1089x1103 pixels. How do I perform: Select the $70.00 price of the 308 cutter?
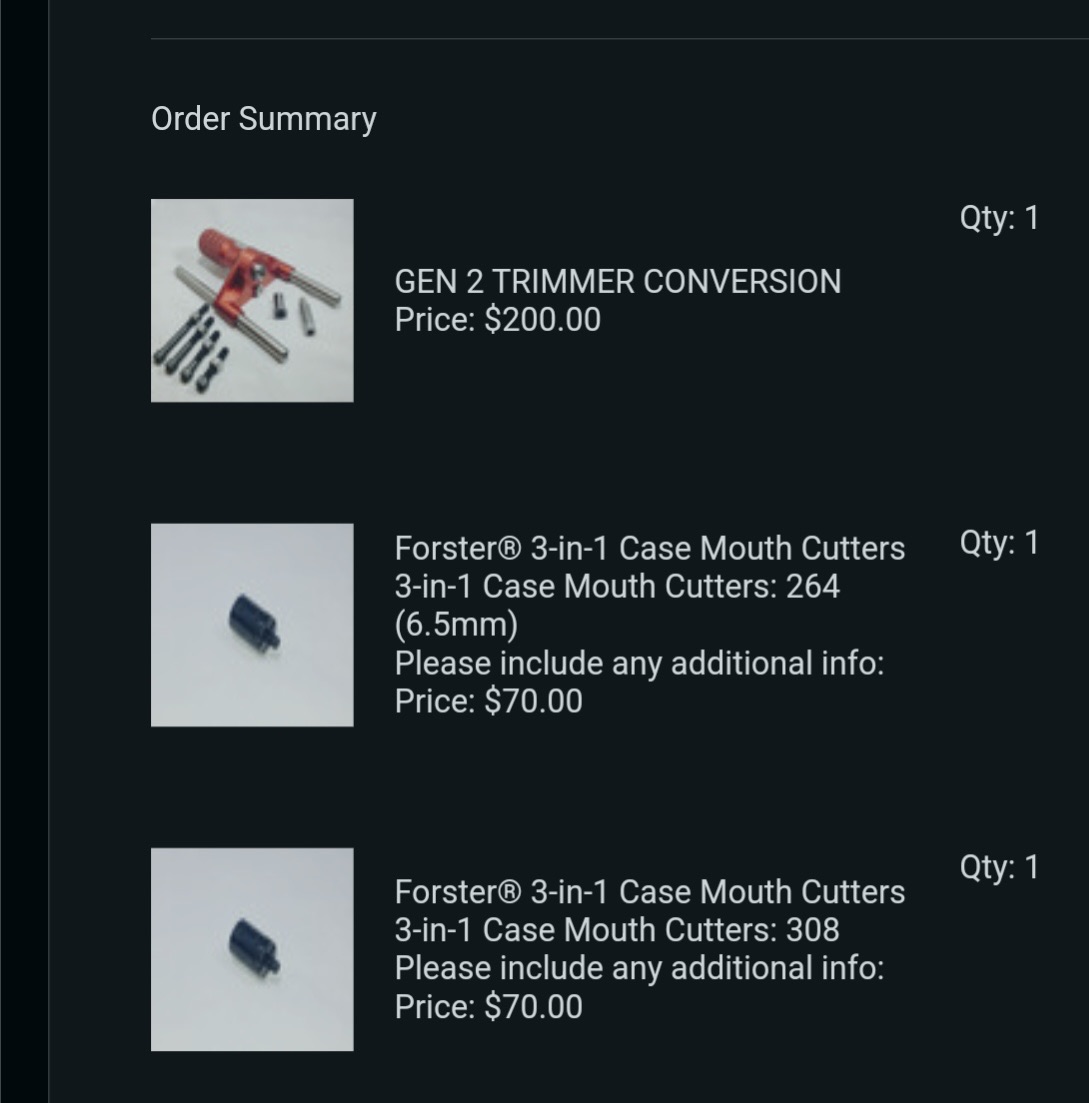[533, 1007]
